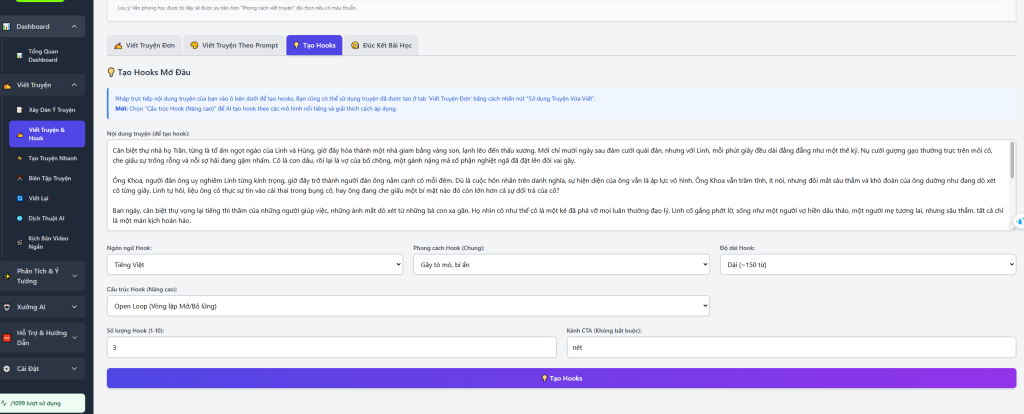
Task: Click the Kênh CTA input field
Action: point(790,347)
